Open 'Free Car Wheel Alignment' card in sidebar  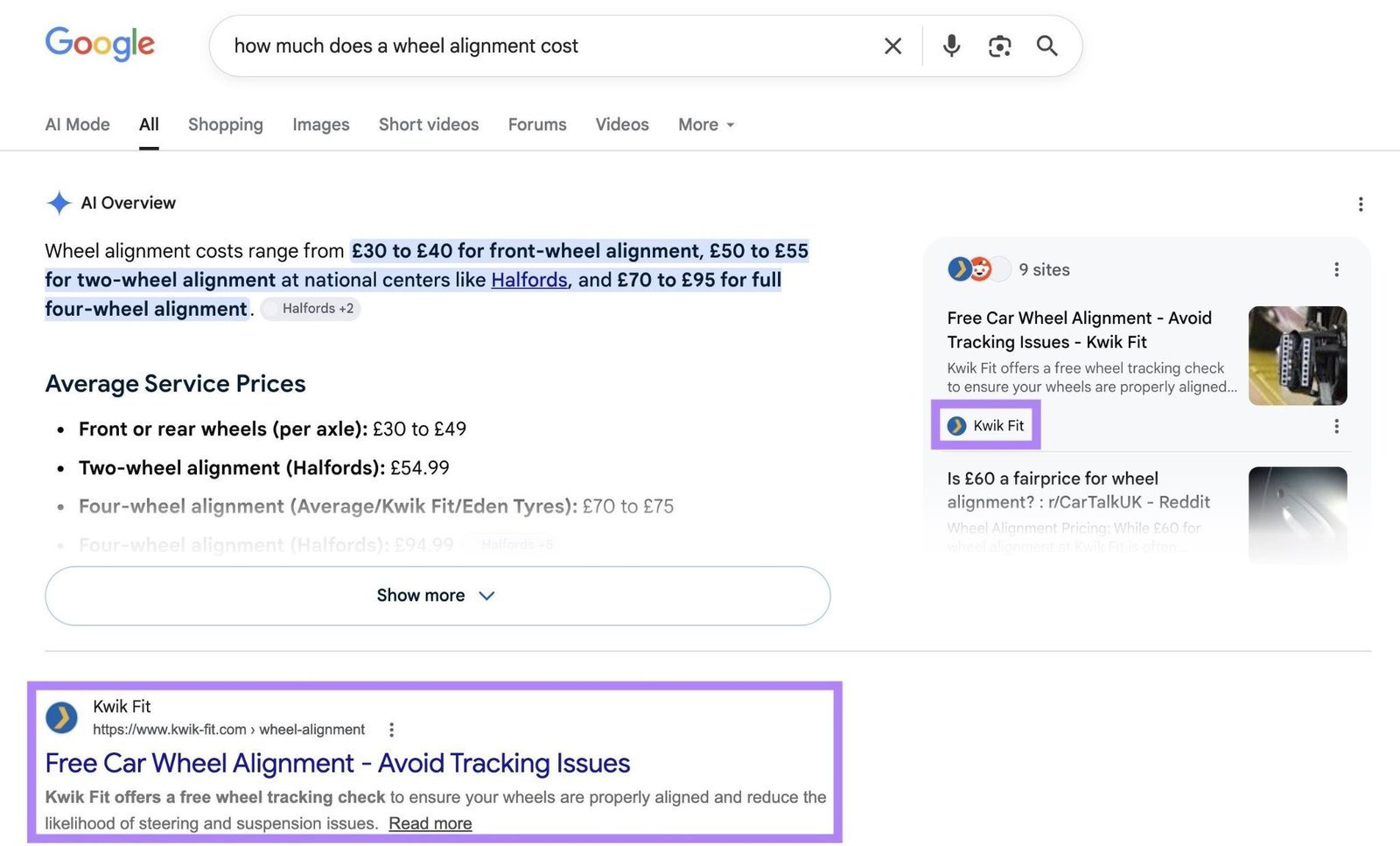click(x=1079, y=330)
